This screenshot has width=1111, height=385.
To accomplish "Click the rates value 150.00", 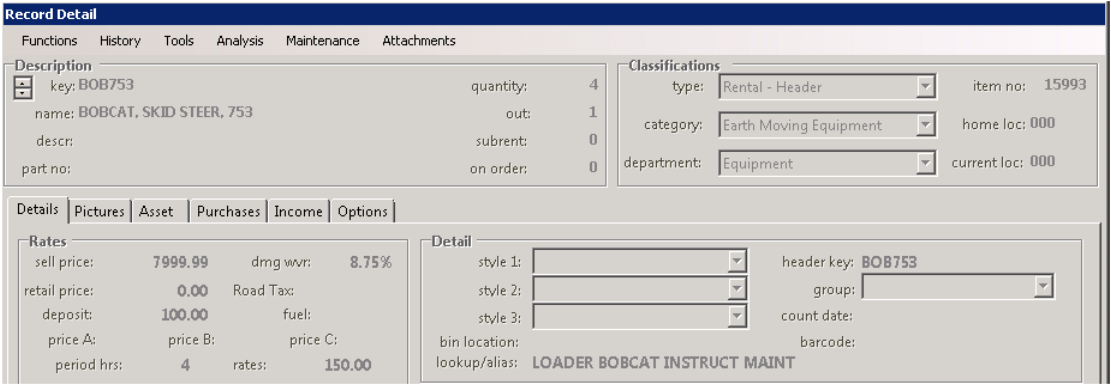I will pos(348,365).
